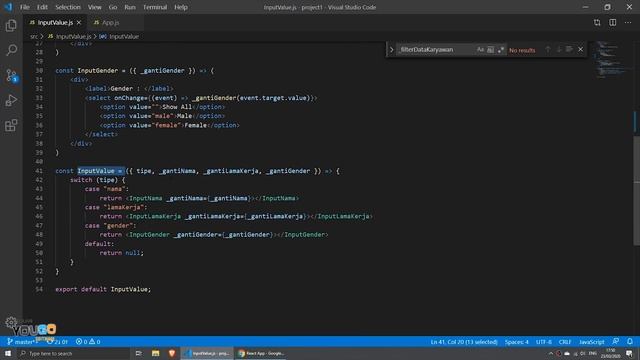Select language mode via JavaScript
This screenshot has height=360, width=640.
tap(591, 342)
